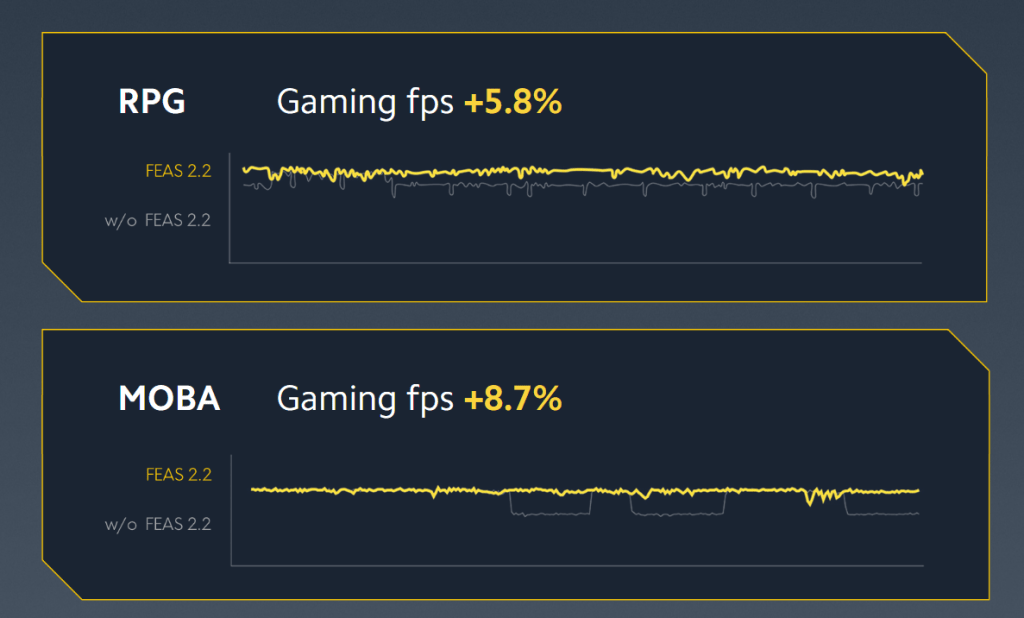Click "Gaming fps" text in RPG card
Screen dimensions: 1024x618
[x=365, y=102]
